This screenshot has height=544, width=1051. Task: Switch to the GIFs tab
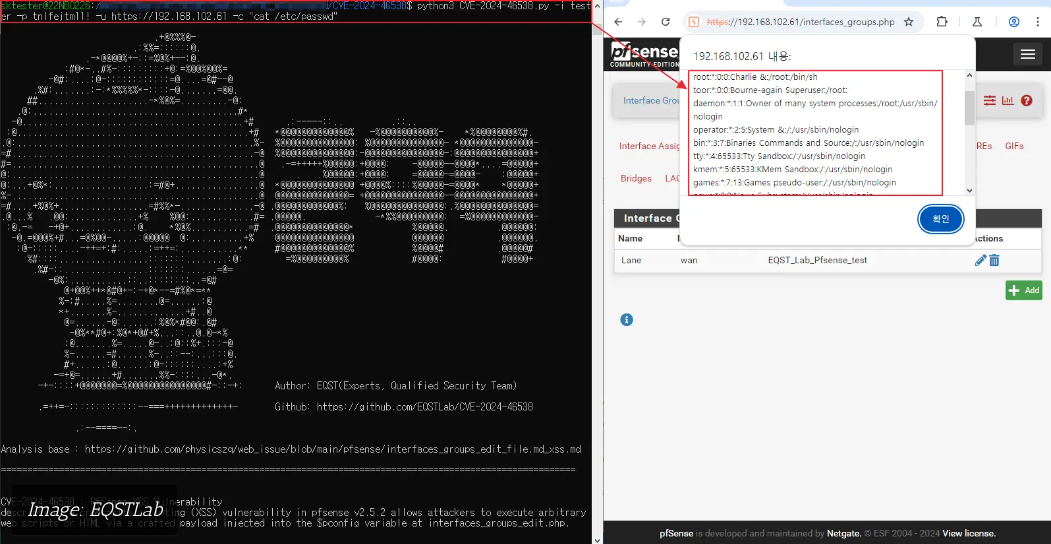[x=1014, y=146]
